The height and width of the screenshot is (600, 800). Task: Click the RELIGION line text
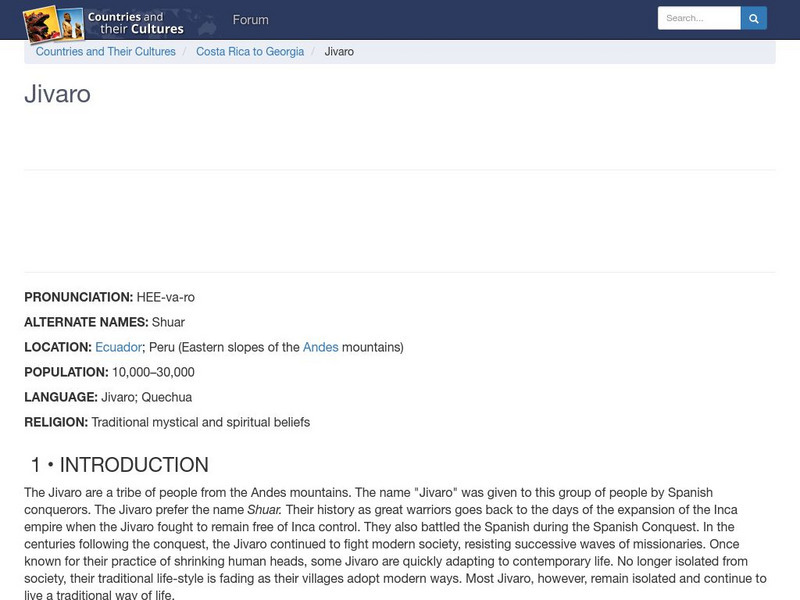click(x=167, y=422)
